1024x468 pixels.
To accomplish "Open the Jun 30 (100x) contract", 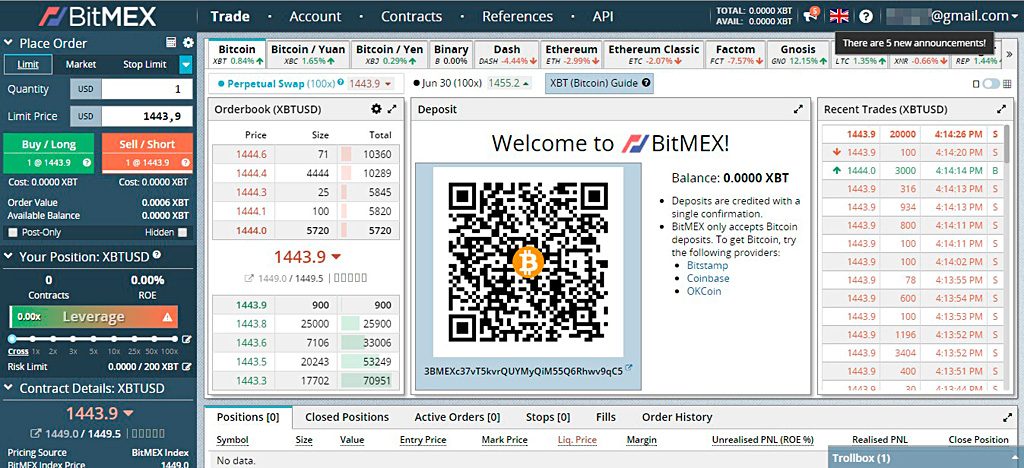I will pos(472,84).
